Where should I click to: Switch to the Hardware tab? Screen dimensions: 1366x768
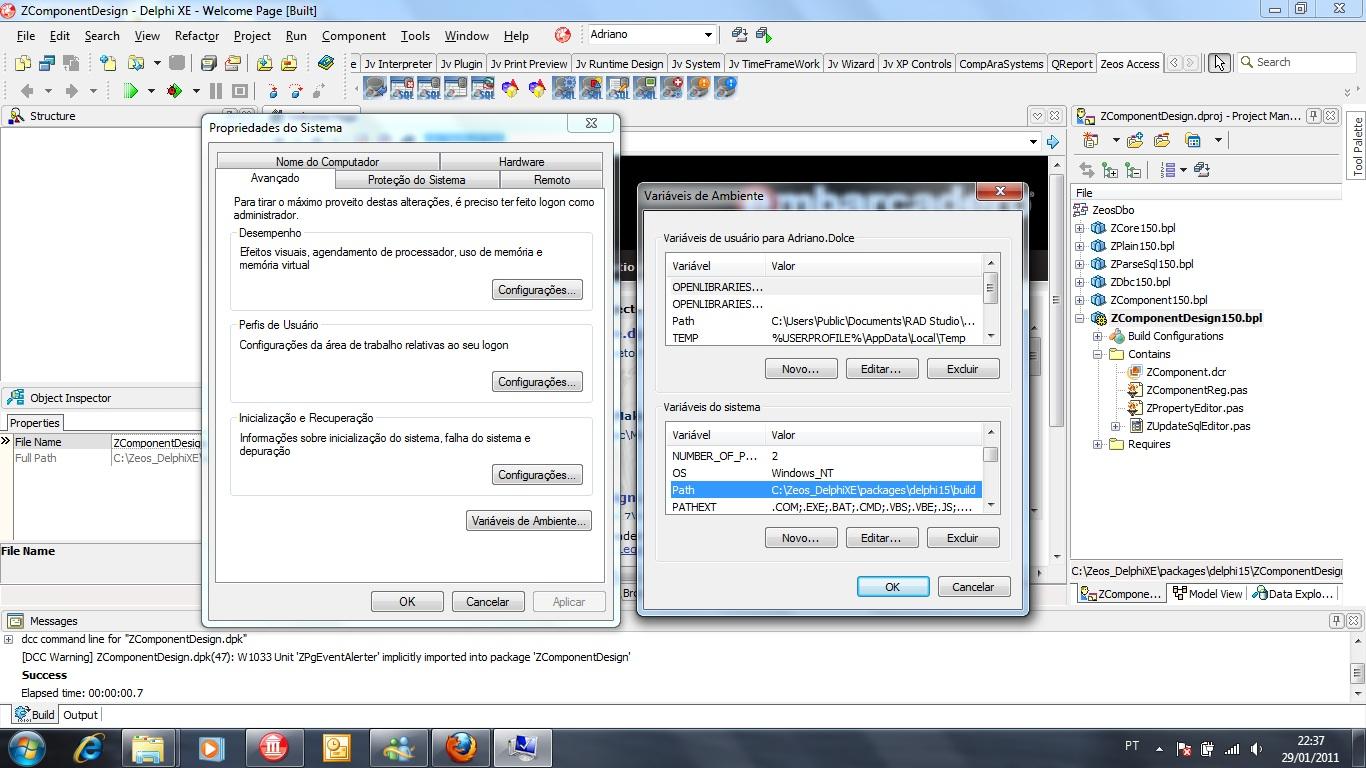(521, 162)
